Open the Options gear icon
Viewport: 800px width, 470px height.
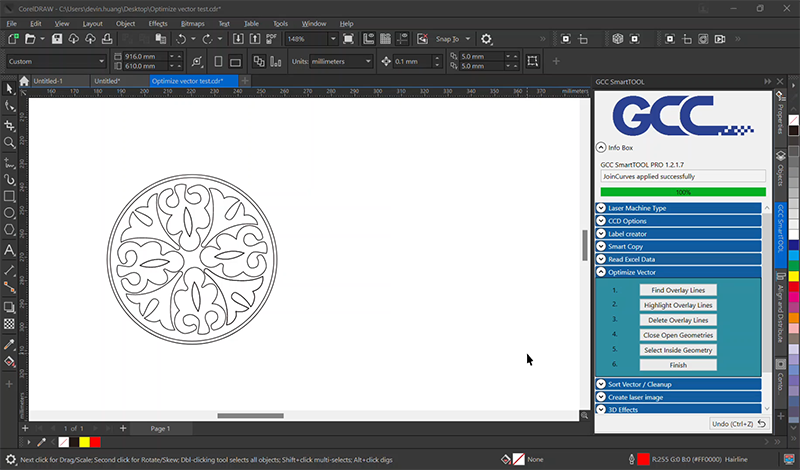pyautogui.click(x=486, y=39)
